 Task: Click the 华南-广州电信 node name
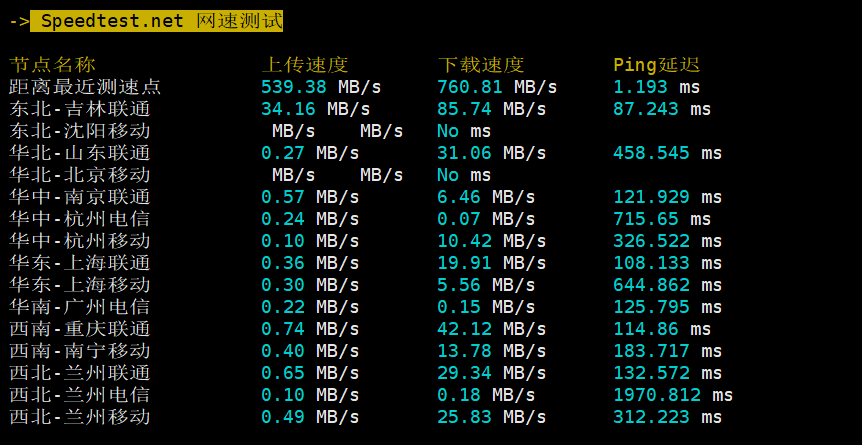tap(80, 307)
